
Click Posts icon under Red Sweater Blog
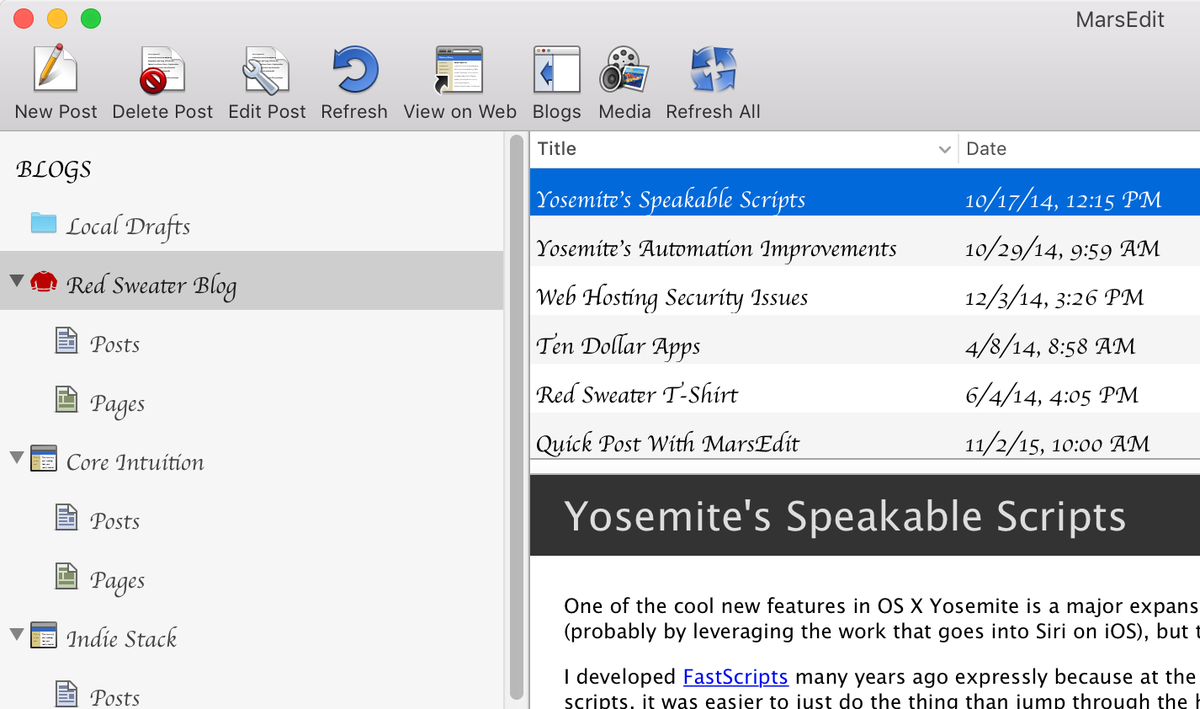(x=66, y=341)
